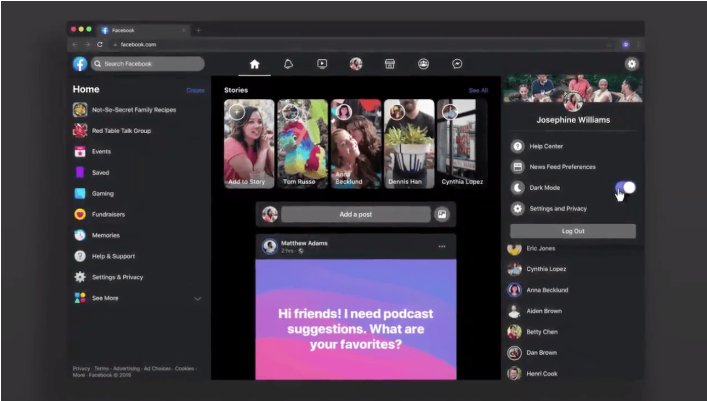707x401 pixels.
Task: Click the facebook.com address bar
Action: pos(356,44)
